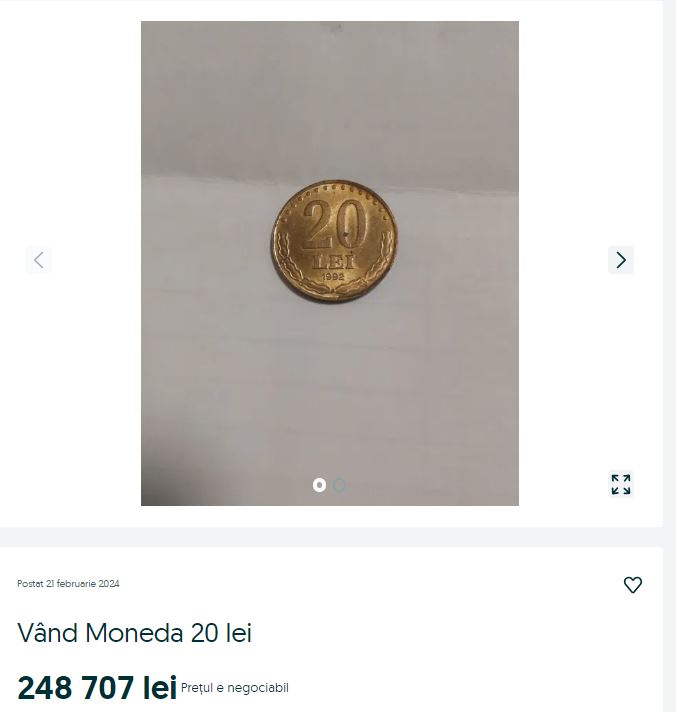Screen dimensions: 676x712
Task: Select the first gallery indicator dot
Action: pos(319,485)
